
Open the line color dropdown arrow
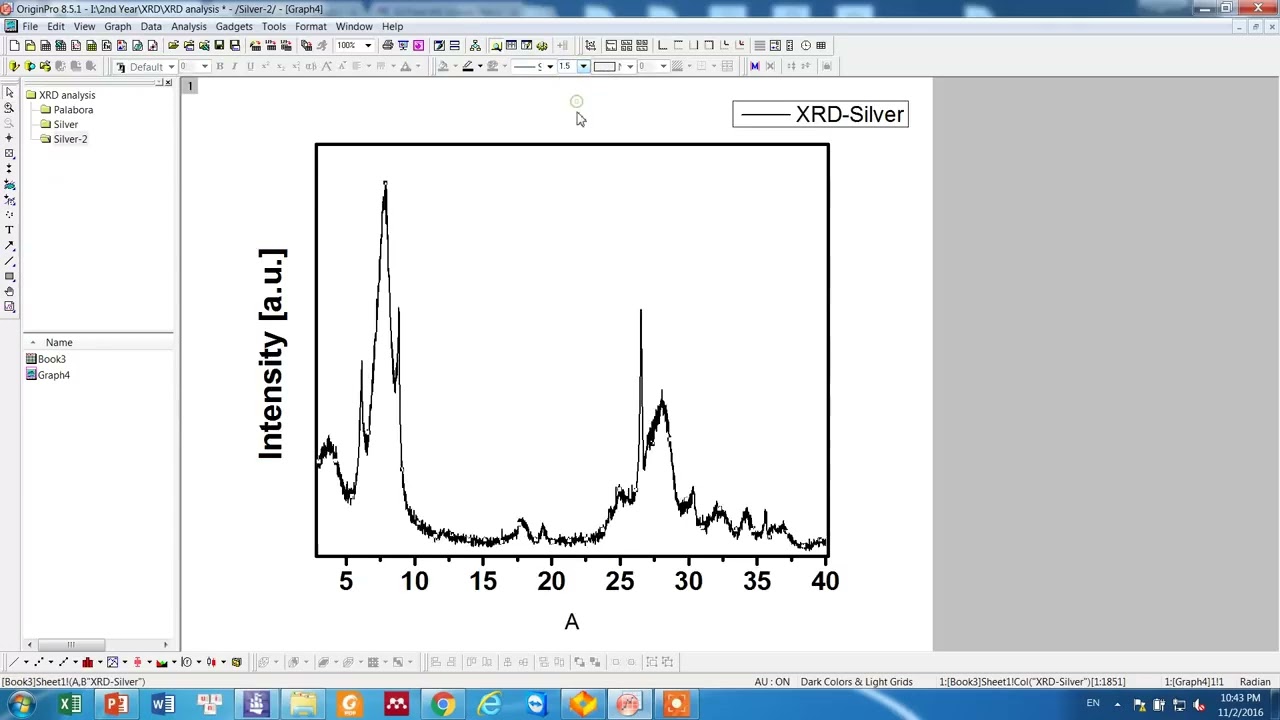pos(480,67)
